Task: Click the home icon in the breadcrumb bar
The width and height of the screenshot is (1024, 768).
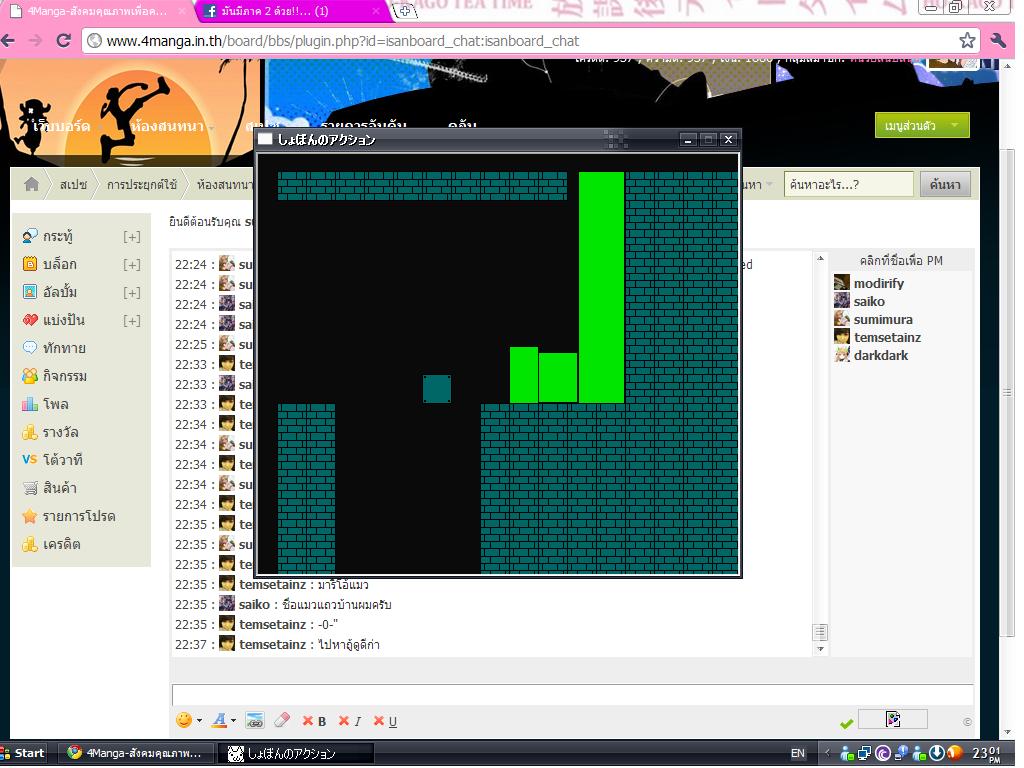Action: pos(31,185)
